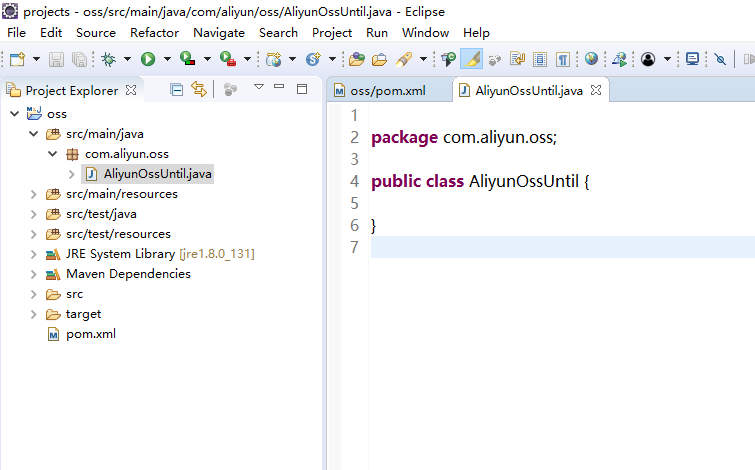
Task: Open the Refactor menu
Action: 155,33
